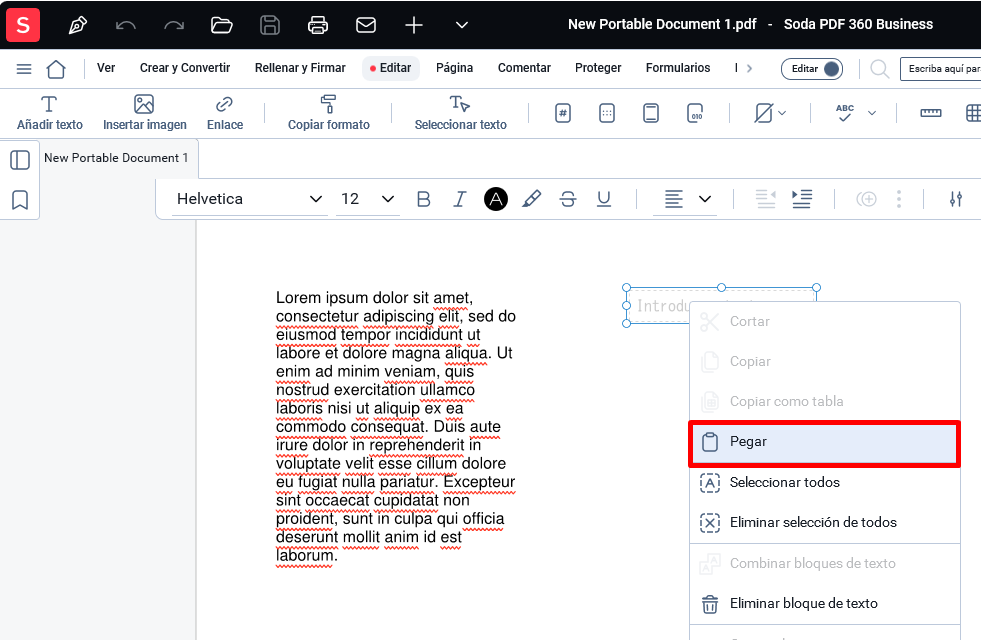Click the header and footer page icon
The width and height of the screenshot is (981, 640).
point(651,113)
